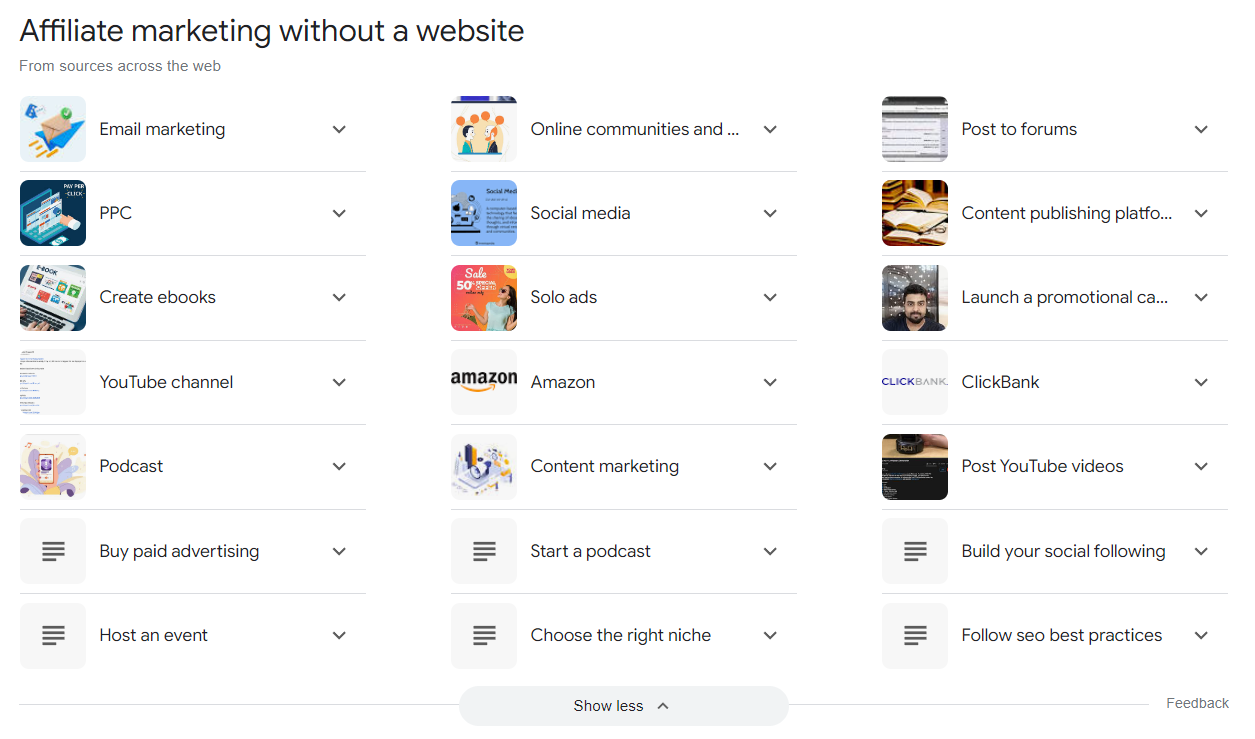Collapse the list with Show less
This screenshot has width=1255, height=739.
tap(624, 706)
